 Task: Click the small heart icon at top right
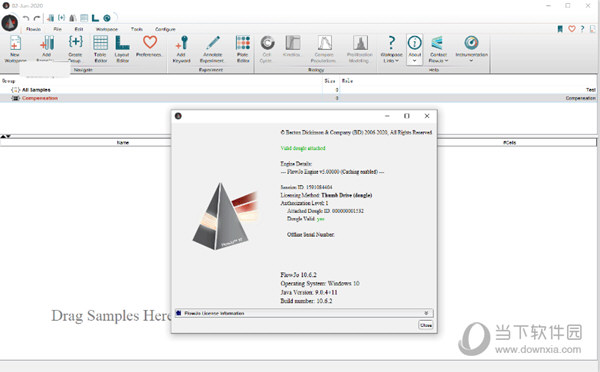click(x=572, y=29)
